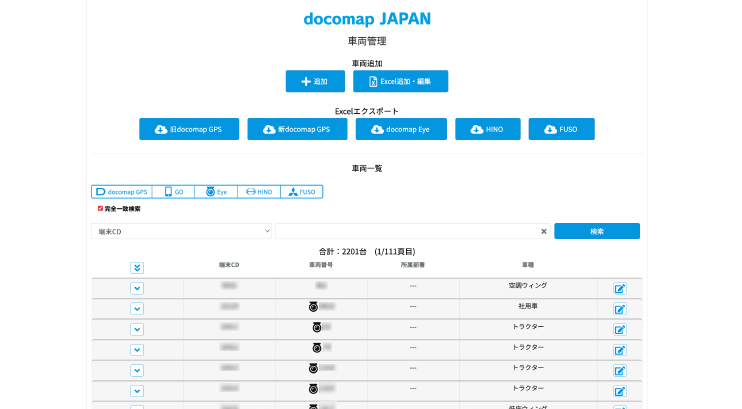Toggle the Eye camera filter

216,191
